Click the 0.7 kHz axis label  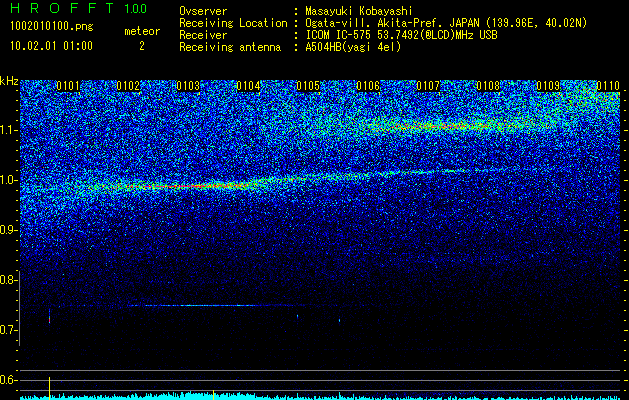point(8,330)
